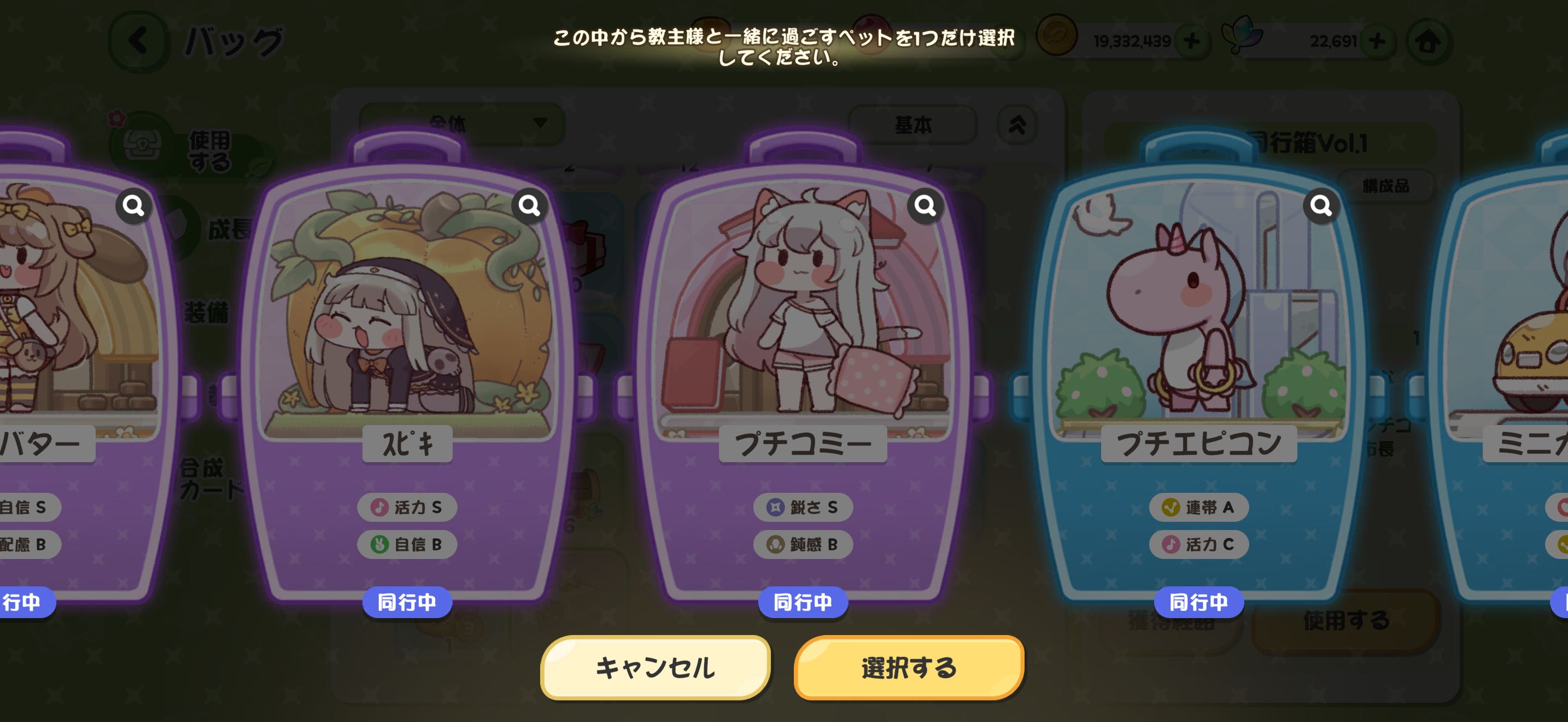
Task: Tap the home icon in the top bar
Action: [1428, 42]
